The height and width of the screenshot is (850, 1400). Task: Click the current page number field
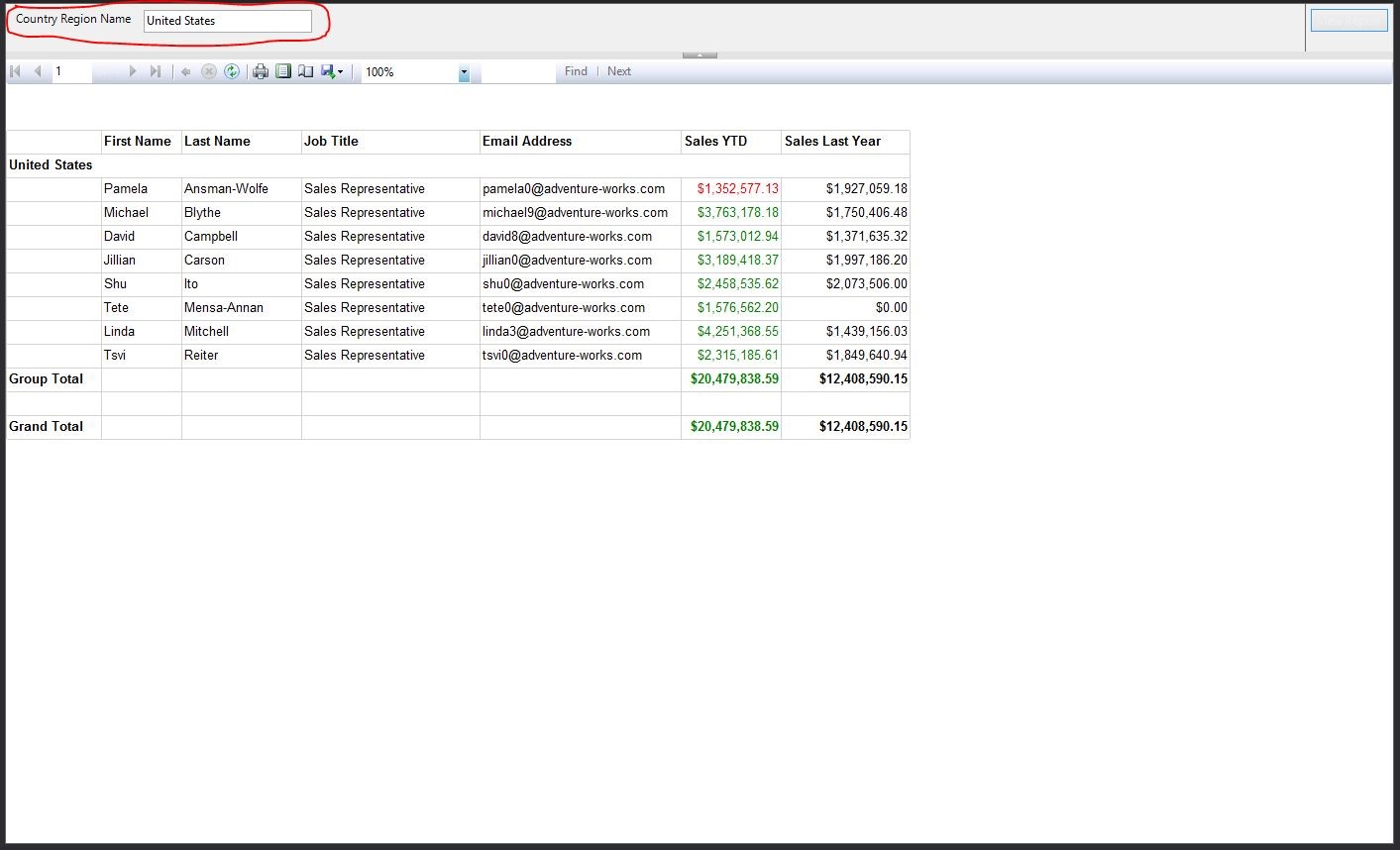point(71,71)
